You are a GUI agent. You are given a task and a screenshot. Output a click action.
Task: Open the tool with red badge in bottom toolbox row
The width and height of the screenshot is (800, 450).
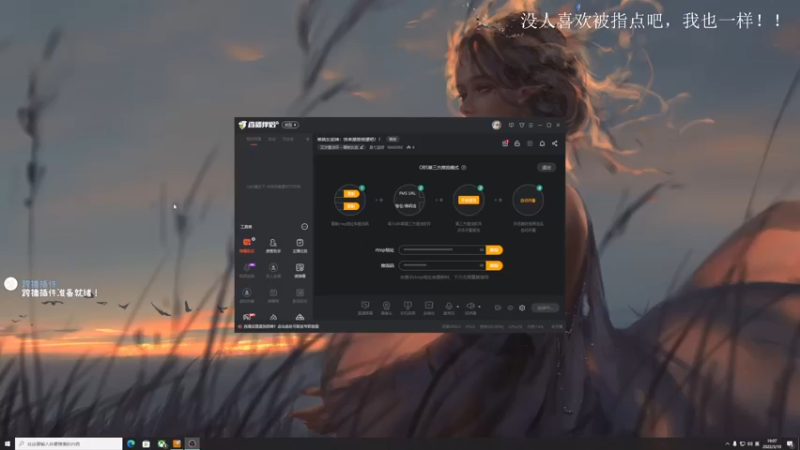pos(248,316)
